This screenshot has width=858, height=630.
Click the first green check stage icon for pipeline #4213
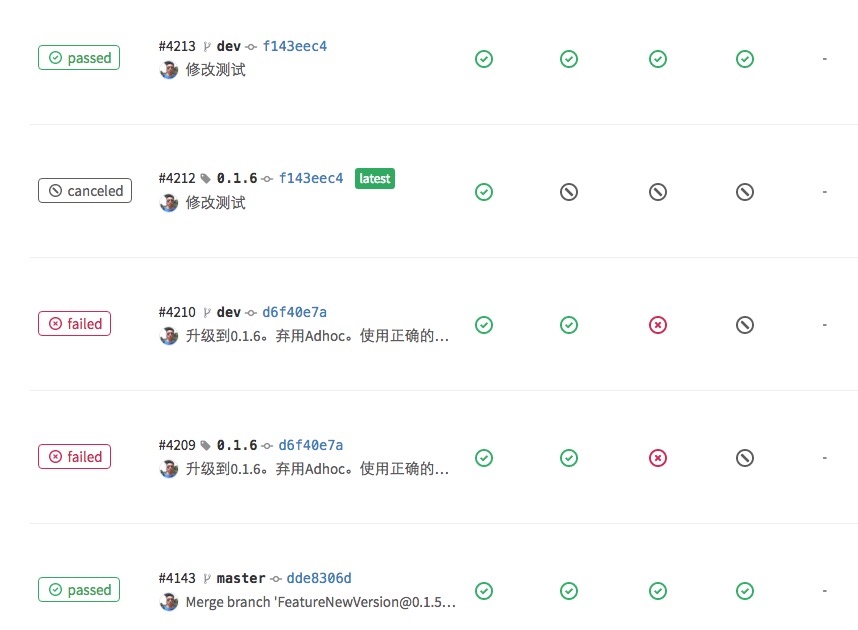pos(484,58)
